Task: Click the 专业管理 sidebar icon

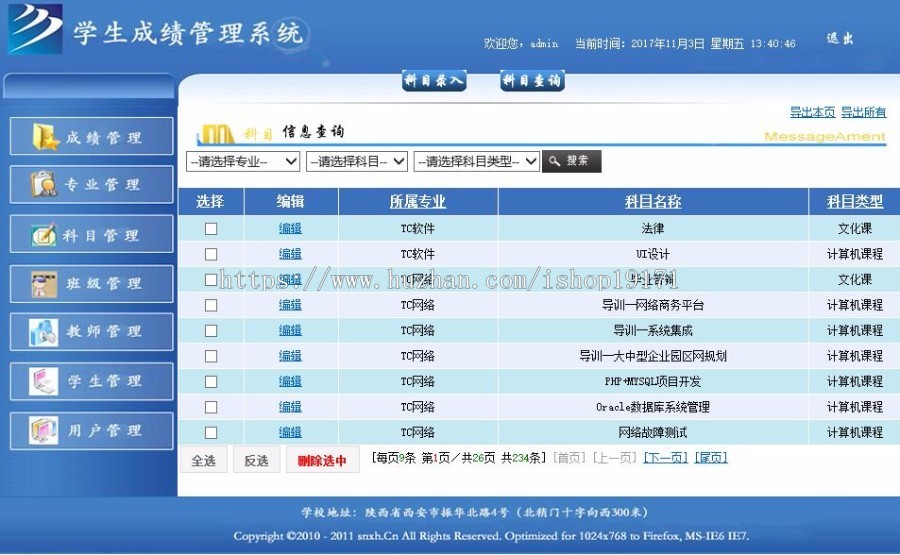Action: pos(44,184)
